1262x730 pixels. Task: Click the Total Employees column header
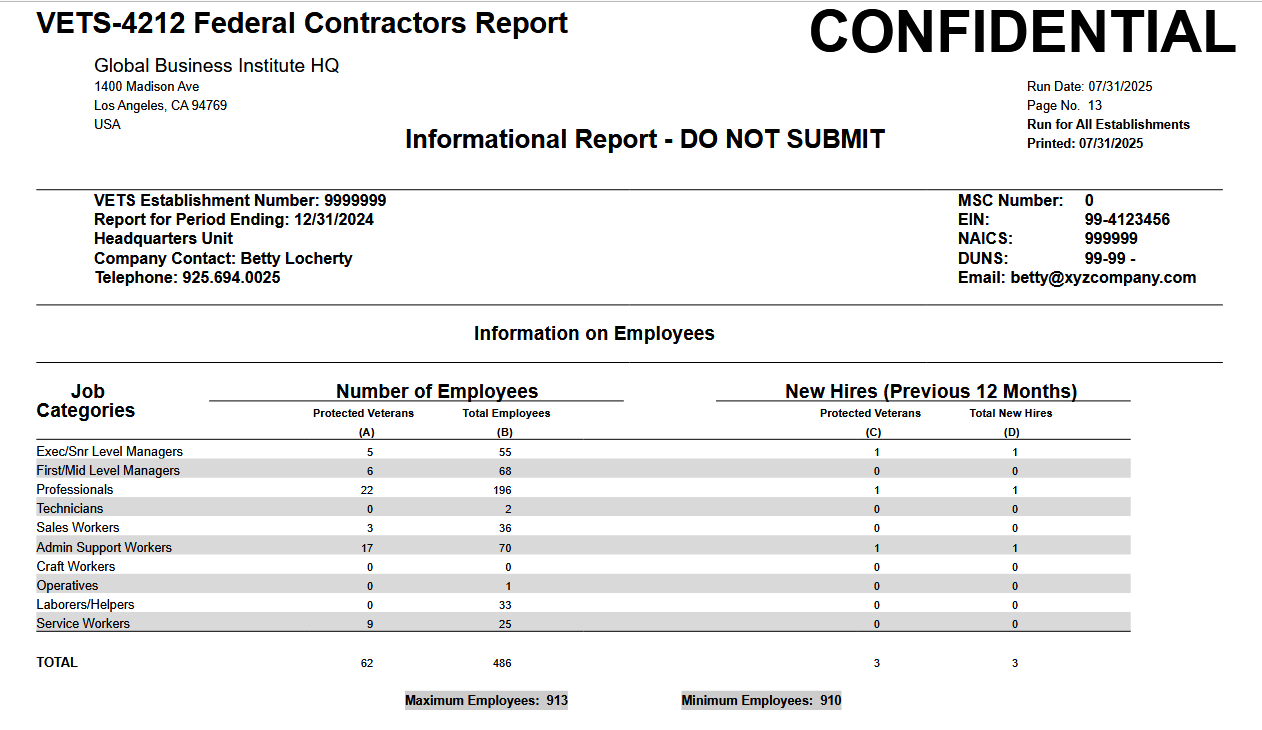coord(506,413)
